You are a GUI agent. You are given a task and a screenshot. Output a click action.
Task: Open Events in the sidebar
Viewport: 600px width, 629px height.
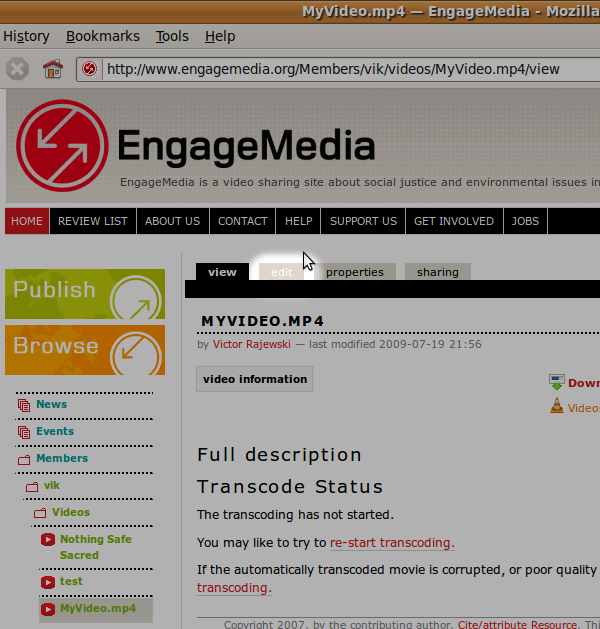(x=55, y=431)
